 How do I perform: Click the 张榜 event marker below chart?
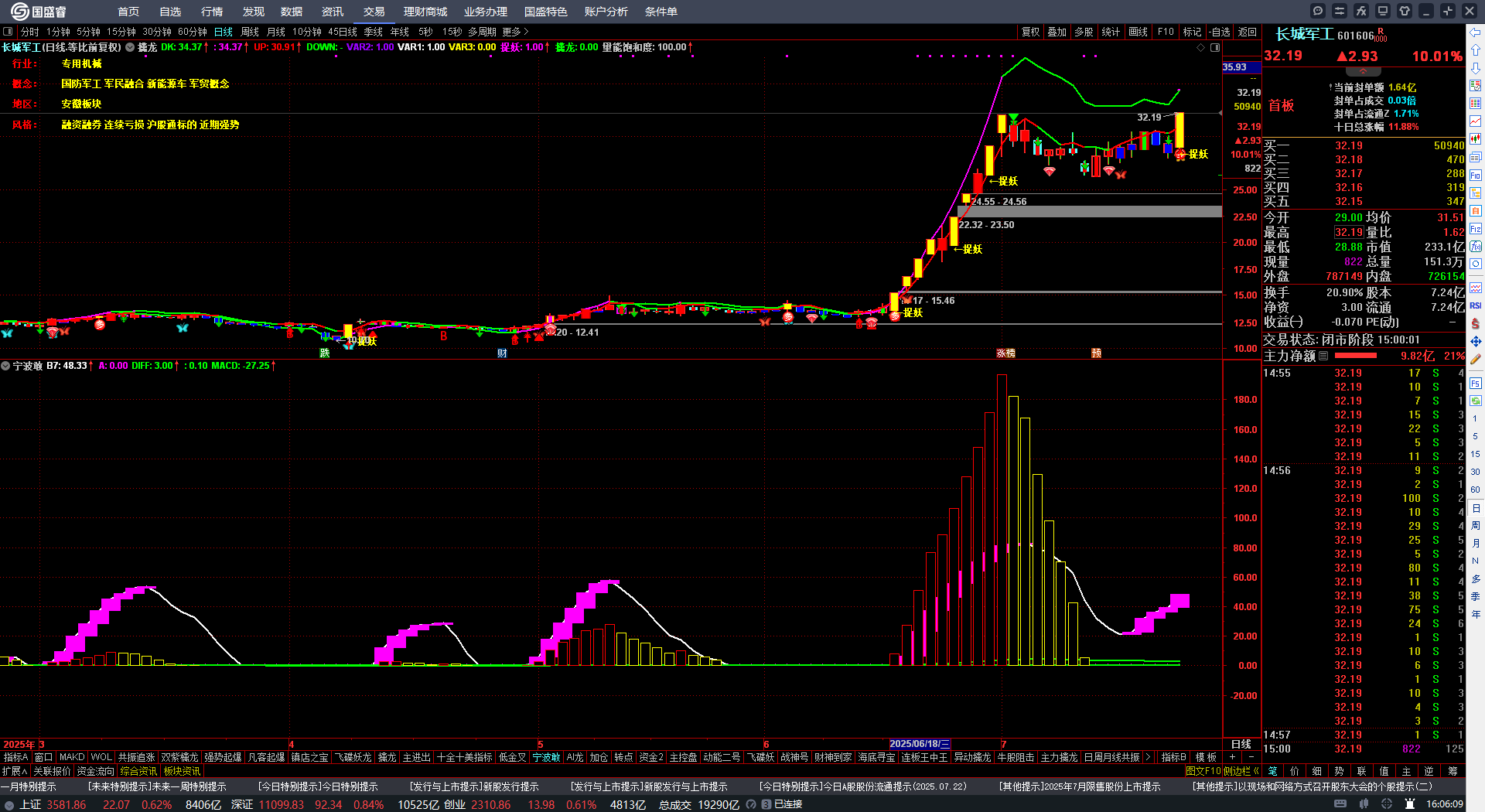coord(1005,353)
